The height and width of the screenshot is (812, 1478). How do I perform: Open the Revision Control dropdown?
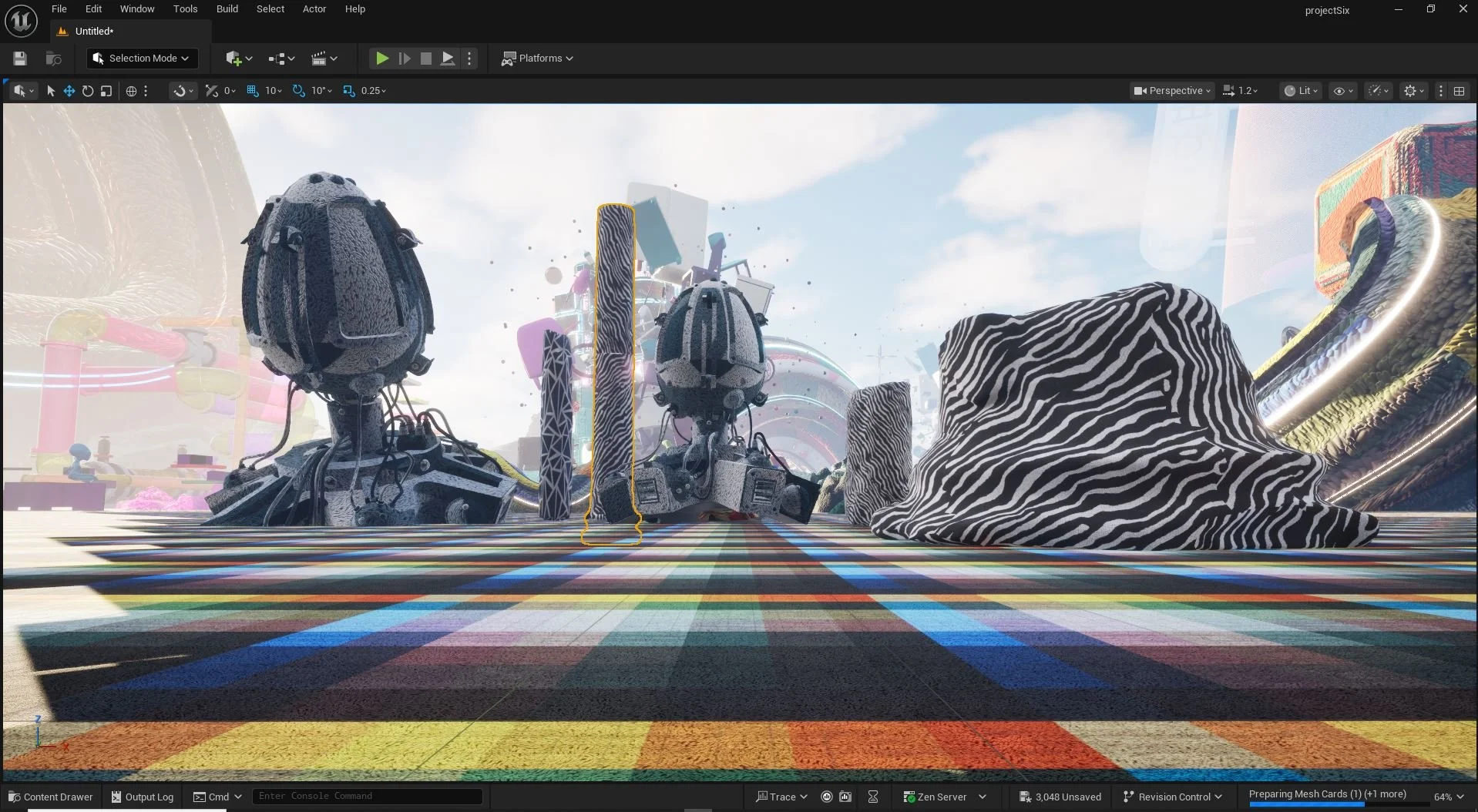(1172, 797)
